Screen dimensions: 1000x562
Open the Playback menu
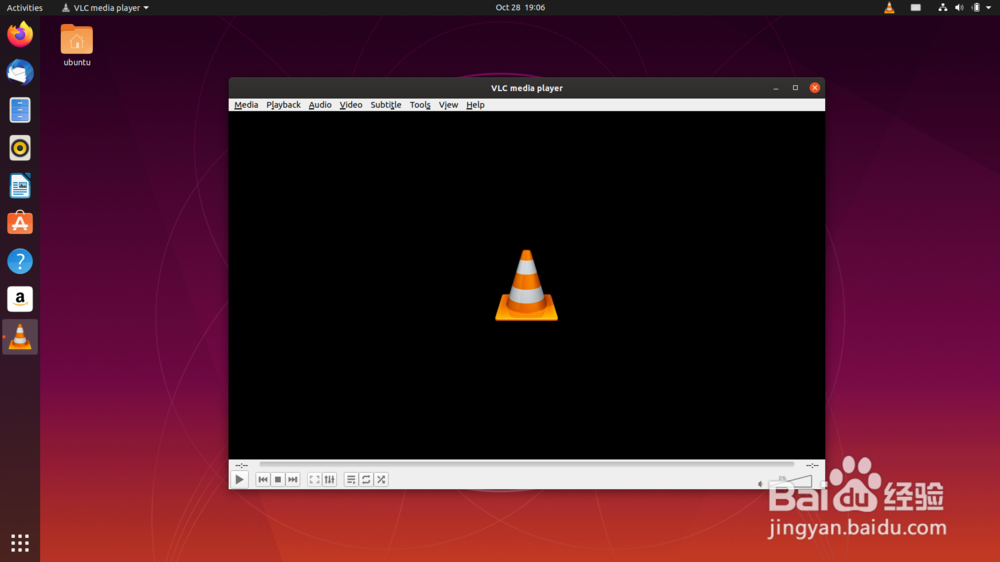coord(283,105)
